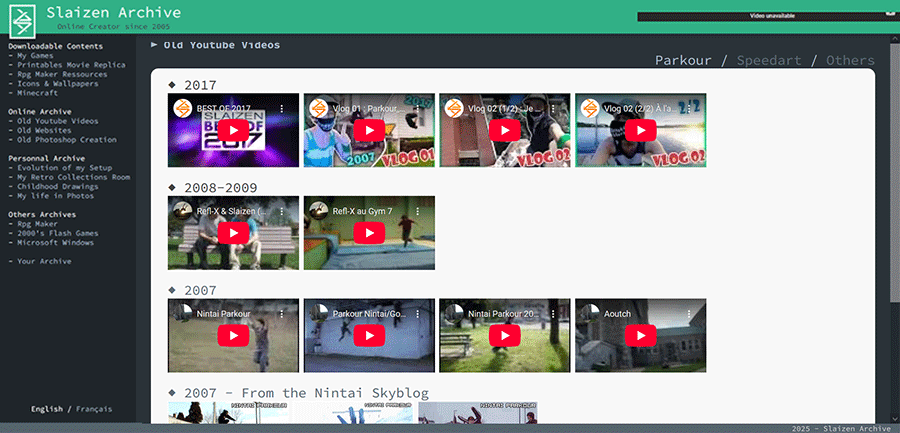Switch language to Français
This screenshot has height=433, width=900.
[94, 409]
